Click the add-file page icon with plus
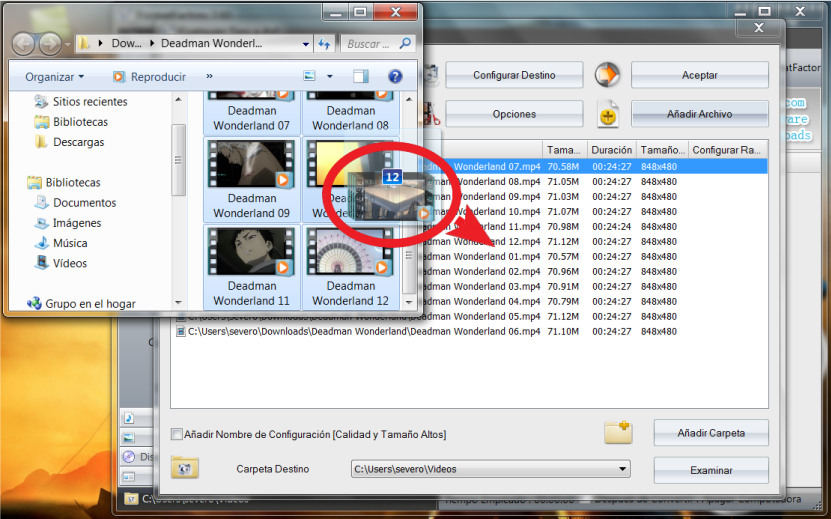Image resolution: width=831 pixels, height=519 pixels. point(607,114)
